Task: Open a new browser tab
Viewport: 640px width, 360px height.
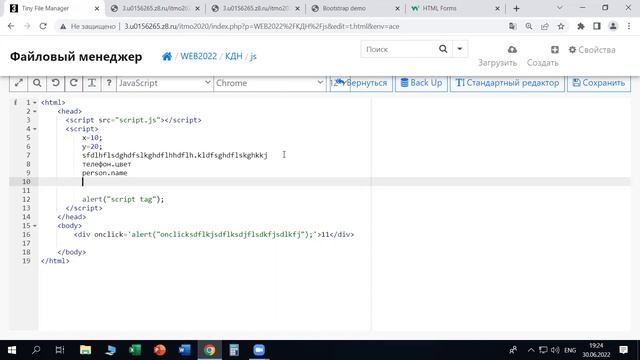Action: (516, 8)
